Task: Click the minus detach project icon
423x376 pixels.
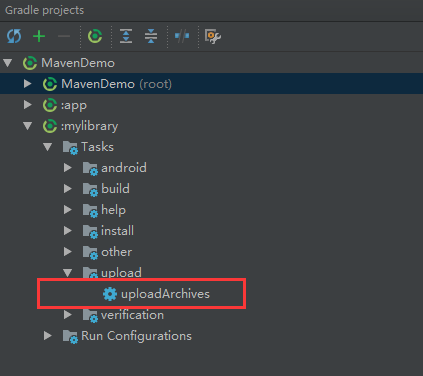Action: point(64,36)
